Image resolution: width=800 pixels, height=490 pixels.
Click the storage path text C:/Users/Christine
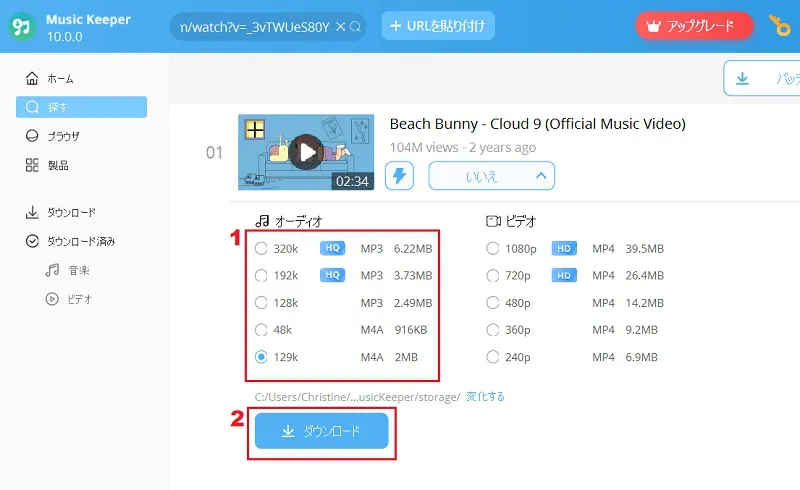(357, 397)
